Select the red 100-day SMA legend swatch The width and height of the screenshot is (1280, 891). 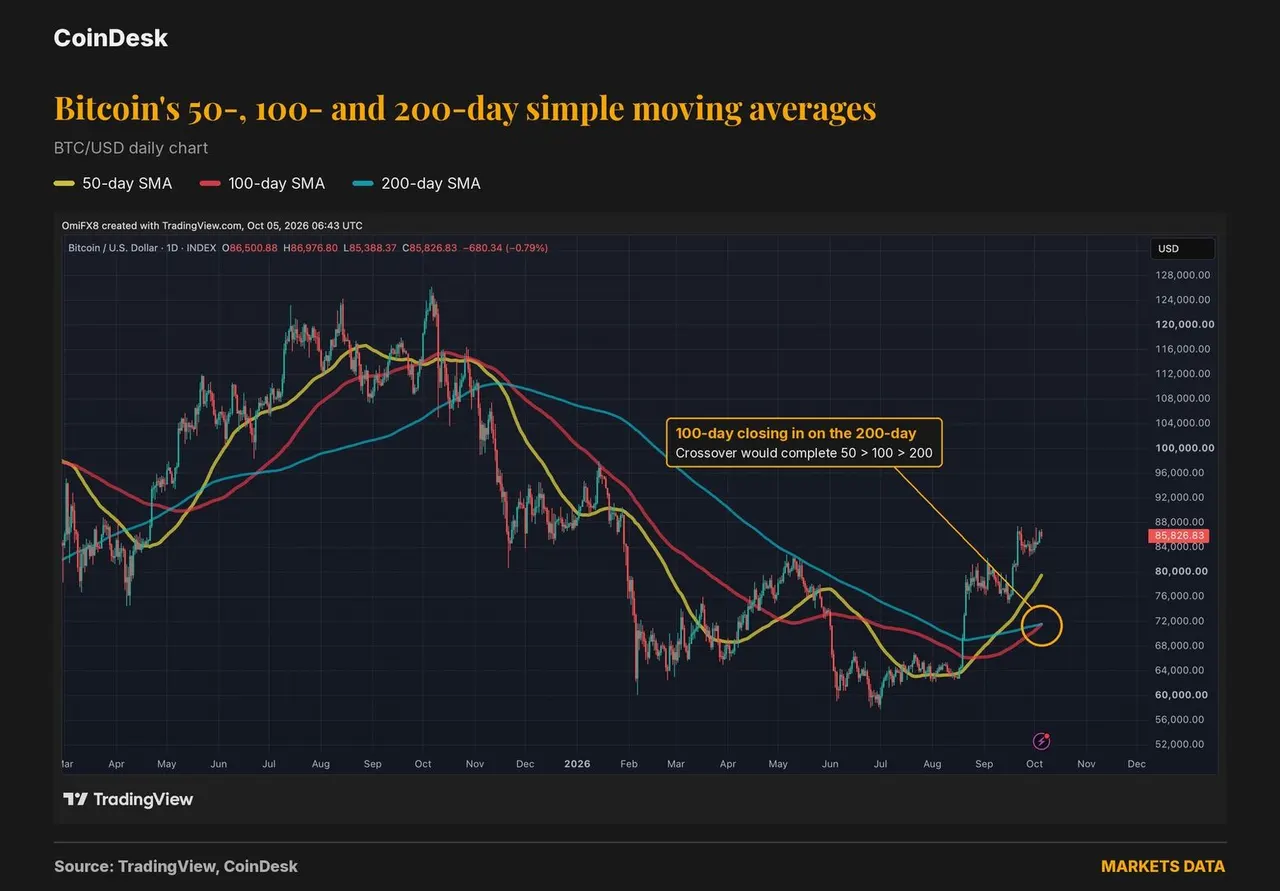pos(210,183)
